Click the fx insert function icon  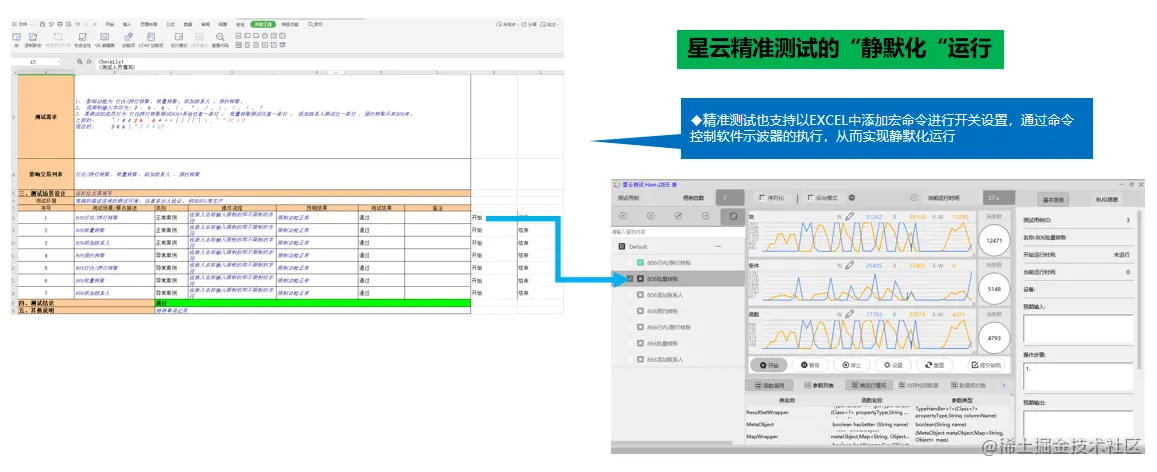(90, 62)
